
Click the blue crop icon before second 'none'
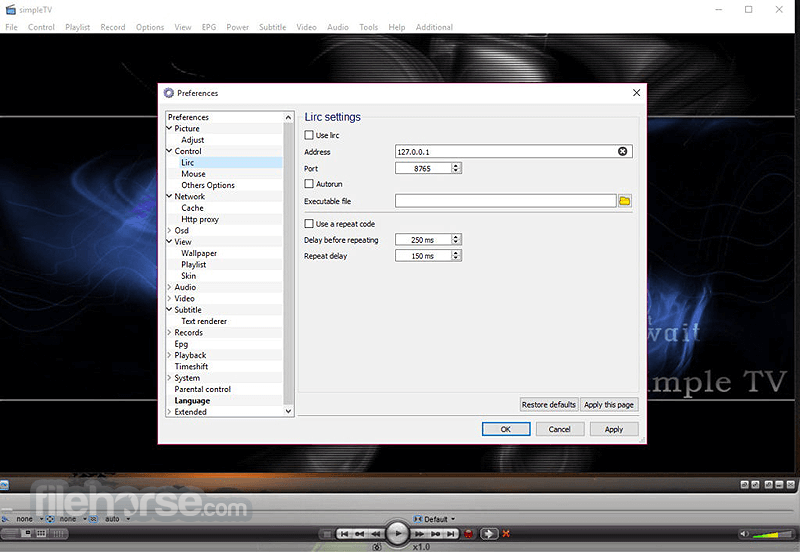point(50,519)
